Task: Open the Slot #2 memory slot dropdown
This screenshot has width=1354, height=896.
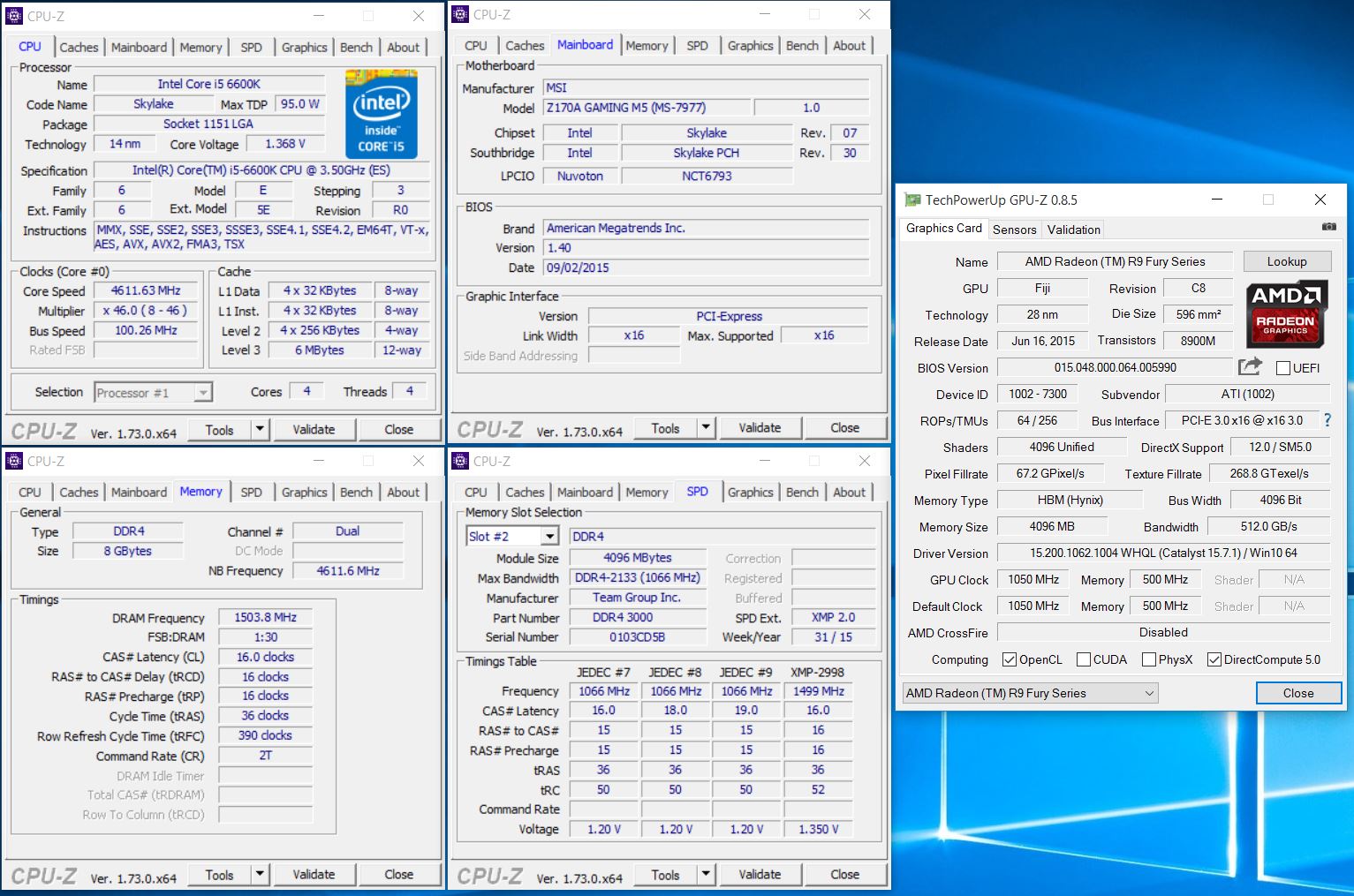Action: (549, 536)
